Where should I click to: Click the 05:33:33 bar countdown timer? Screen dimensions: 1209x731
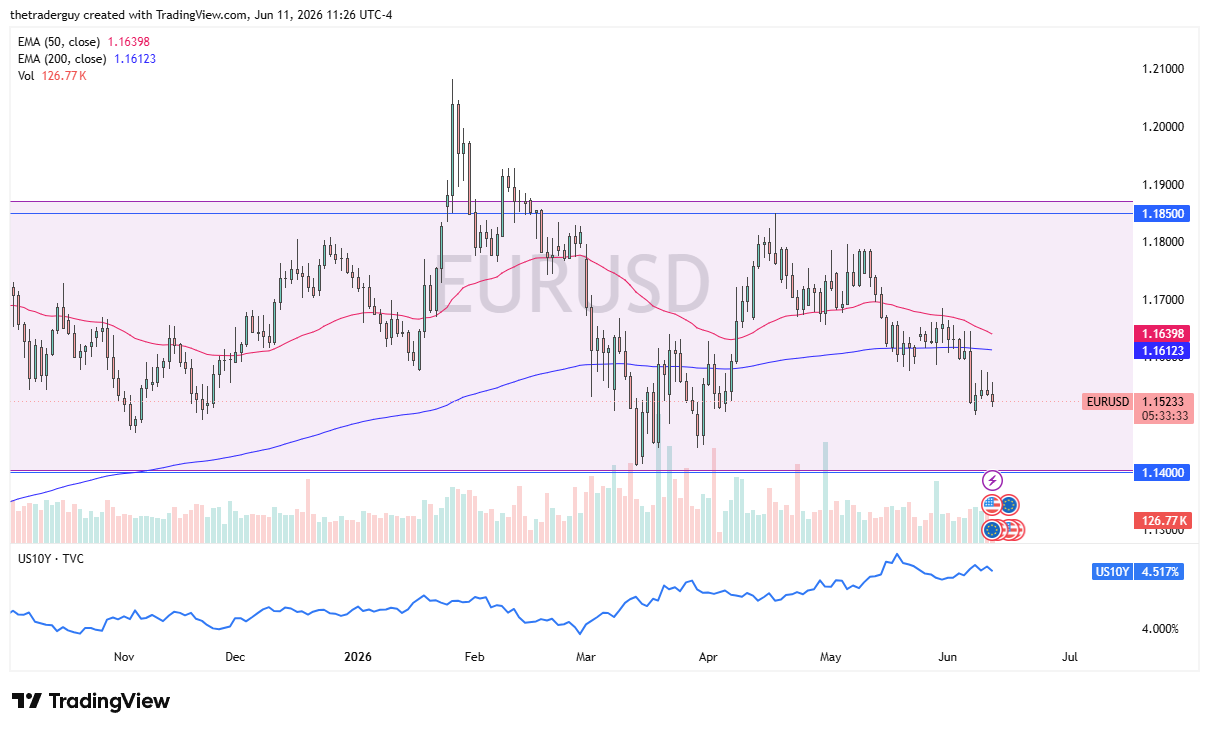(1163, 416)
